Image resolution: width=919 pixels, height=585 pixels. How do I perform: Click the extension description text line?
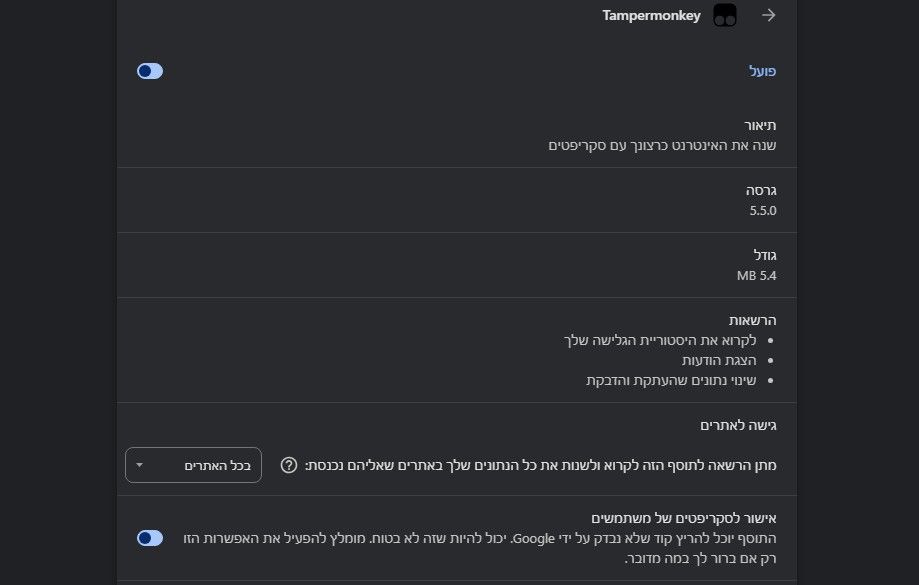[x=662, y=145]
